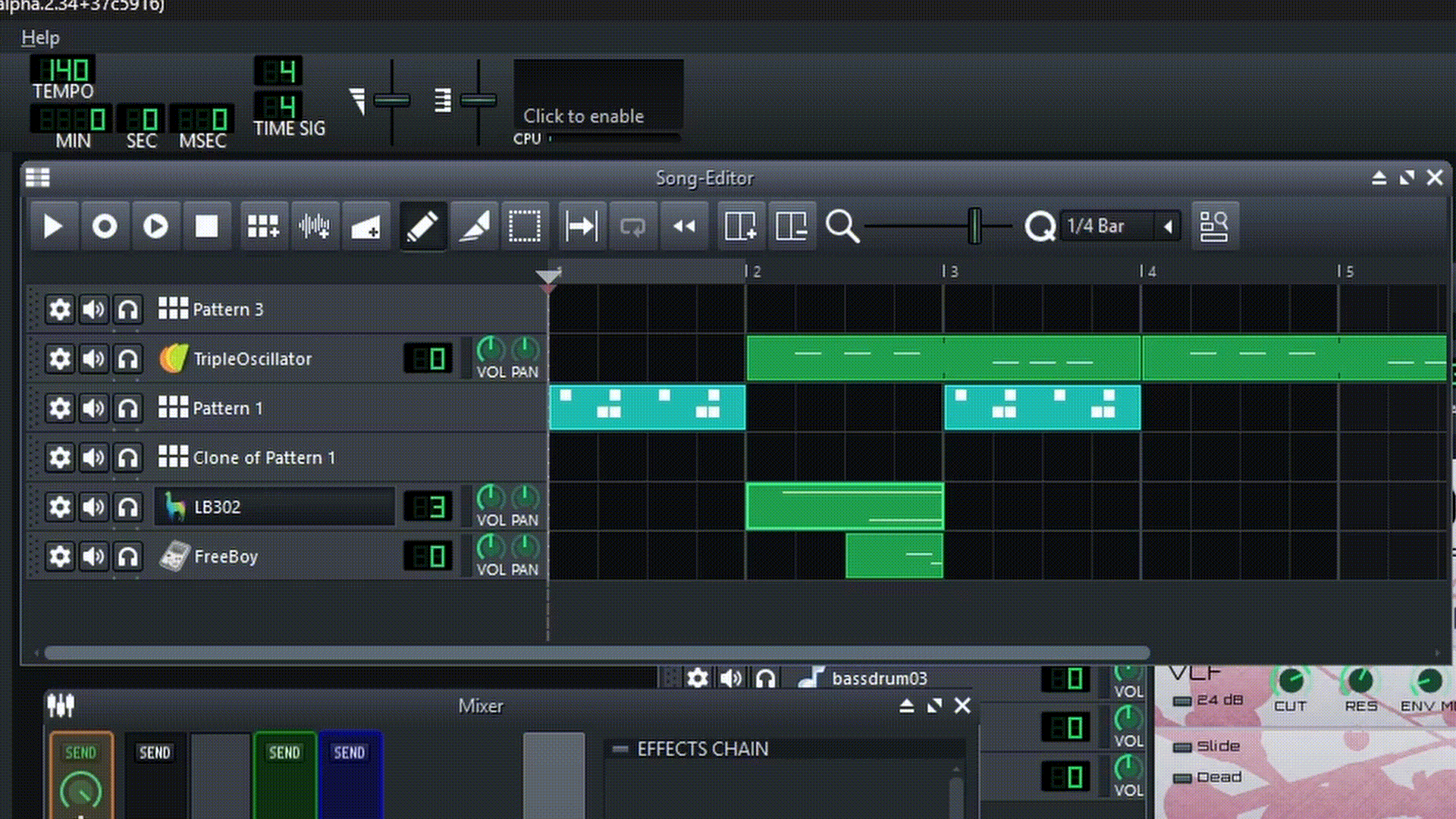Select the Pattern 1 clip at bar 3
This screenshot has height=819, width=1456.
[x=1042, y=408]
